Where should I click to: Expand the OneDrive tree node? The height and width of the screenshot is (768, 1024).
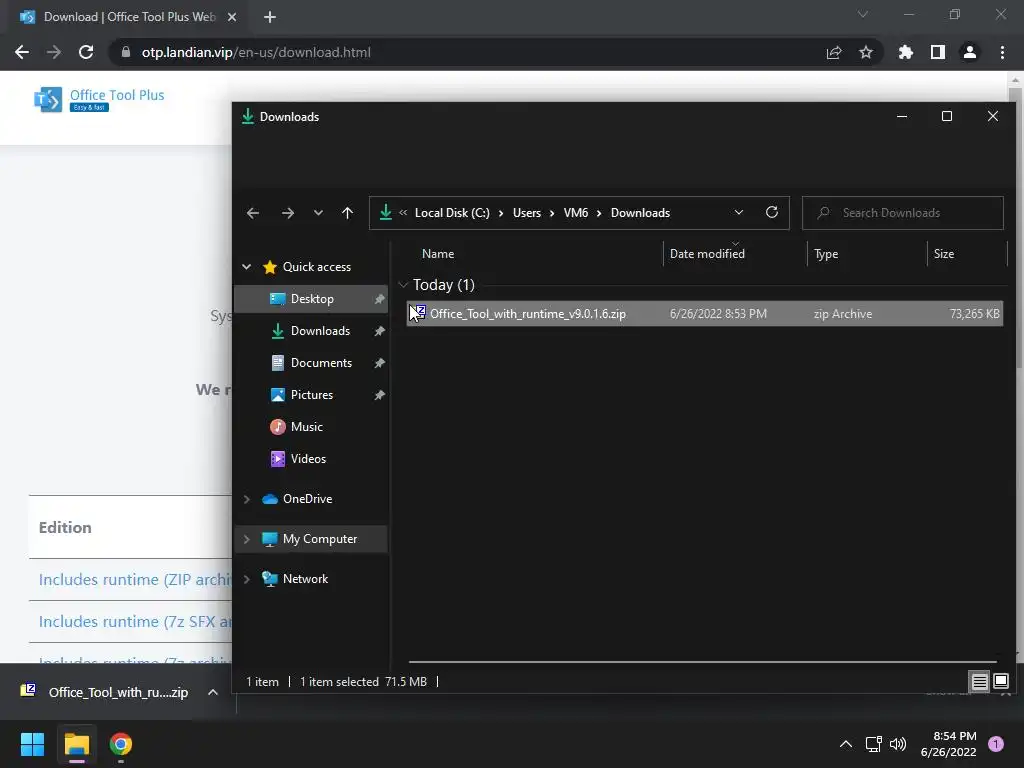[x=246, y=499]
